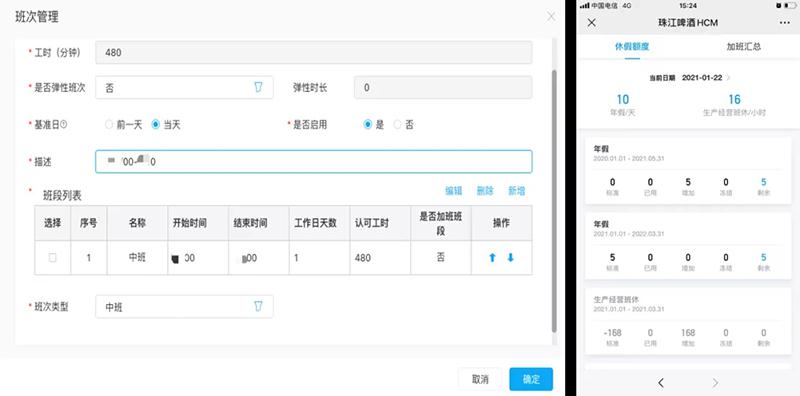Click the 结束时间 column header
Viewport: 800px width, 396px height.
tap(259, 224)
